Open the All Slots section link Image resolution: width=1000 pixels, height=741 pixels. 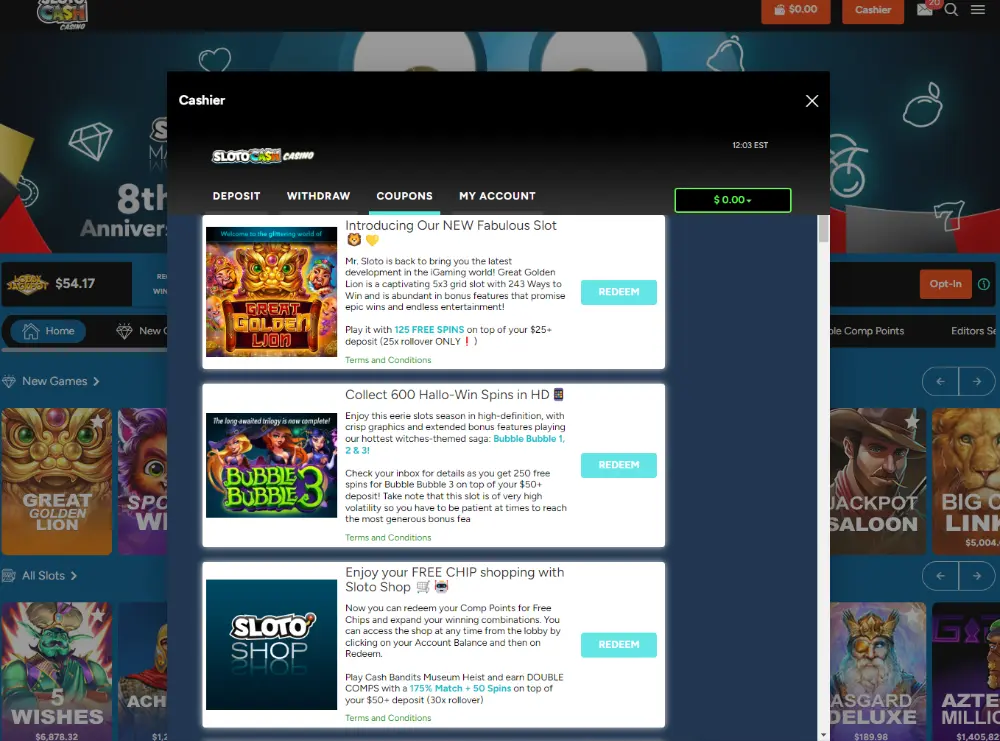tap(49, 576)
